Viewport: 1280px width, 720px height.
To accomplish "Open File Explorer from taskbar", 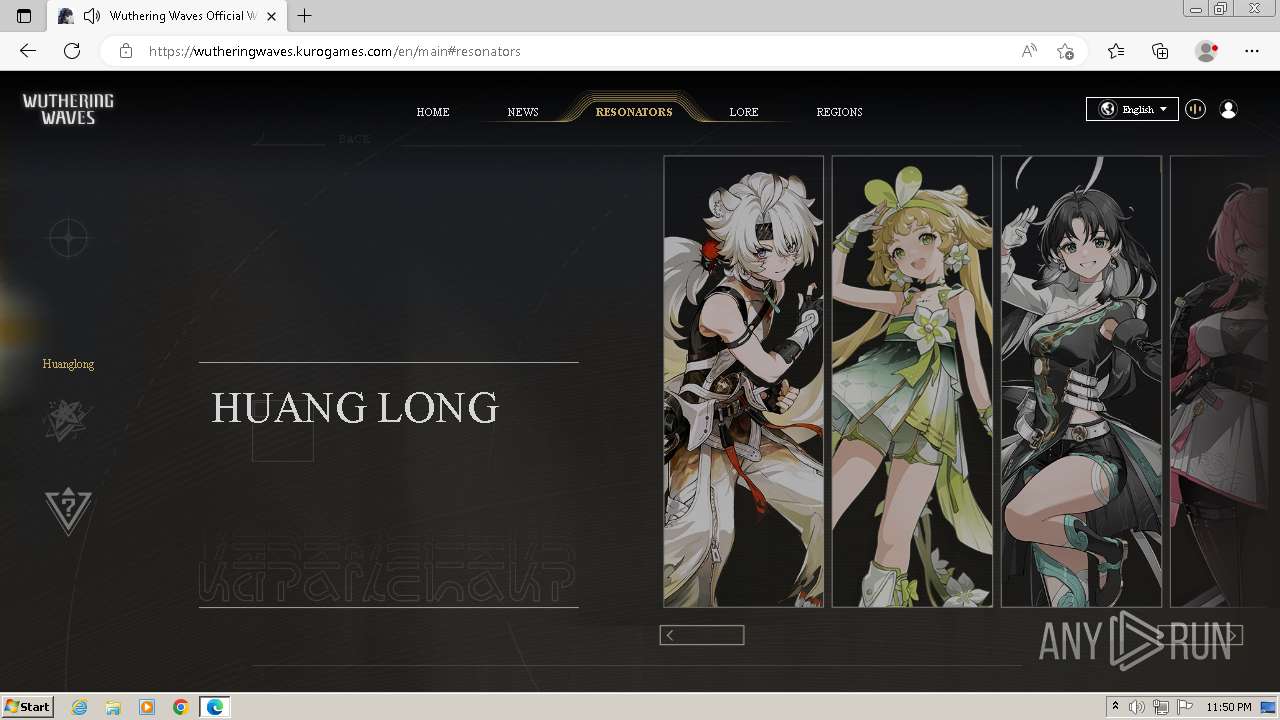I will coord(113,707).
